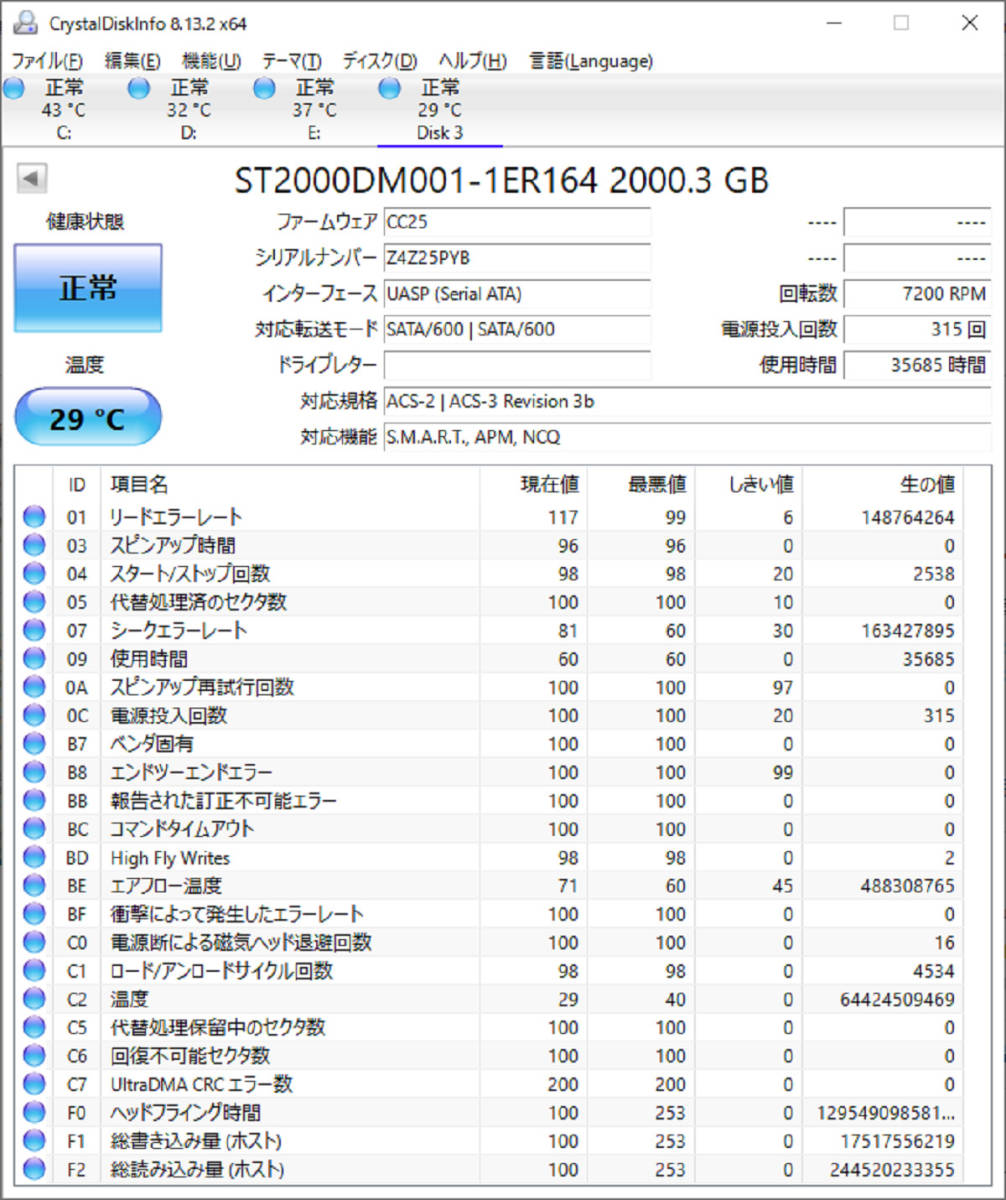Open the ディスク(D) menu

coord(380,61)
